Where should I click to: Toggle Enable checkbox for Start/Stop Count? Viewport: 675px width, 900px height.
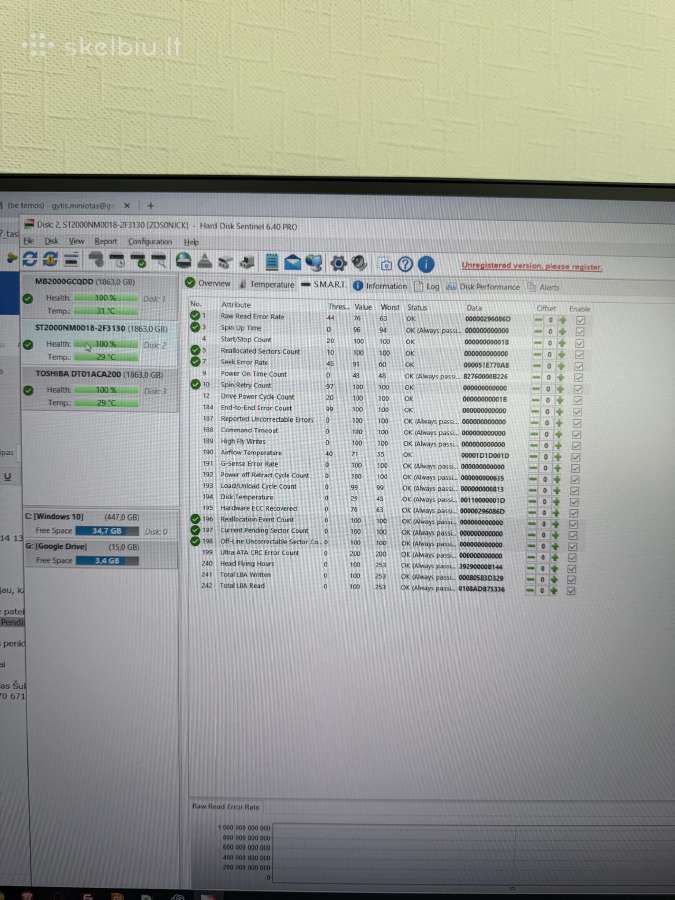click(579, 343)
